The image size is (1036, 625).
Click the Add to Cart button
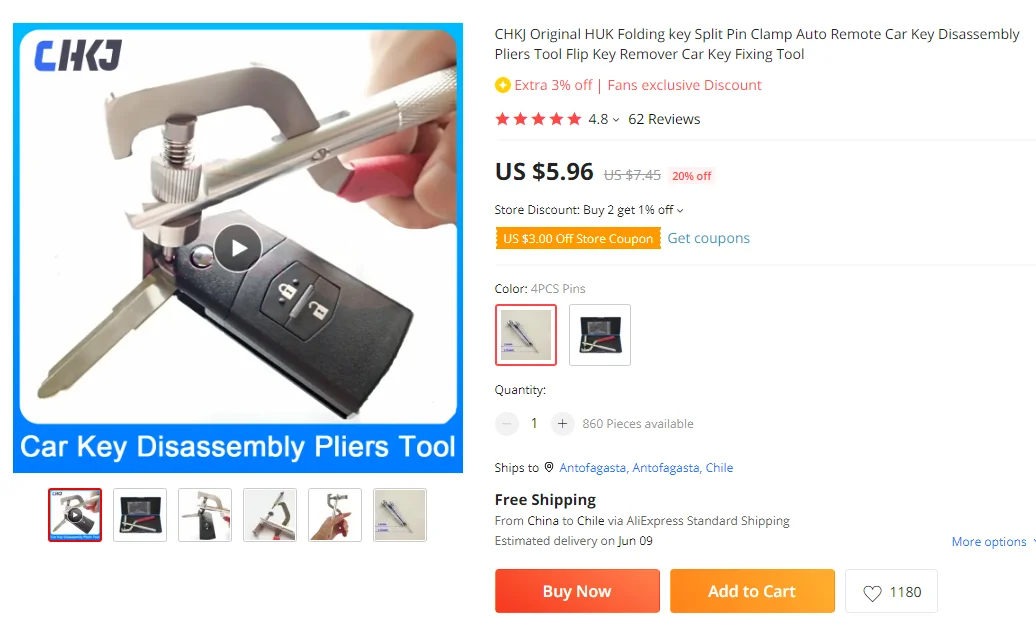[752, 591]
